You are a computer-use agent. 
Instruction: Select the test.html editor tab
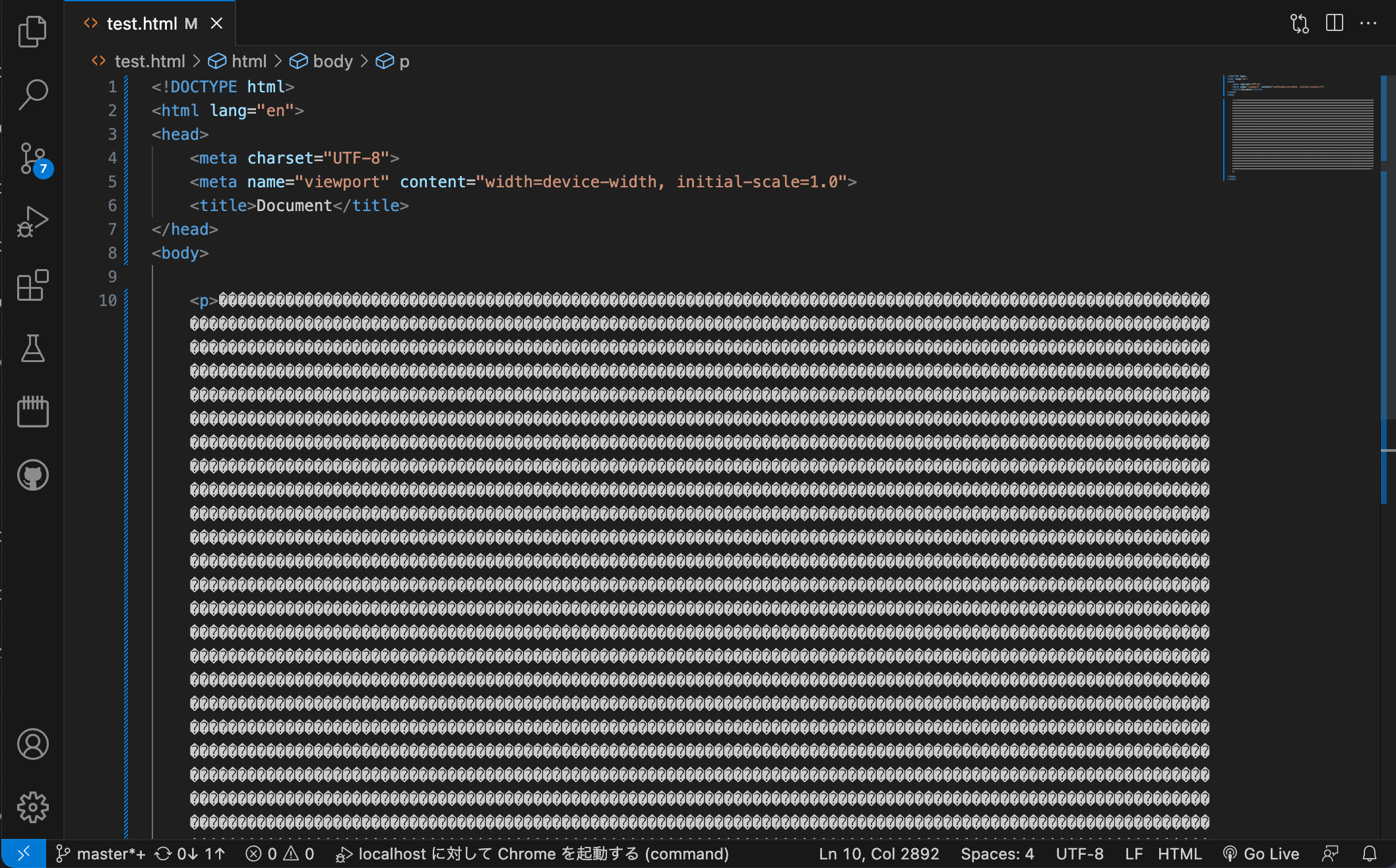click(x=150, y=24)
